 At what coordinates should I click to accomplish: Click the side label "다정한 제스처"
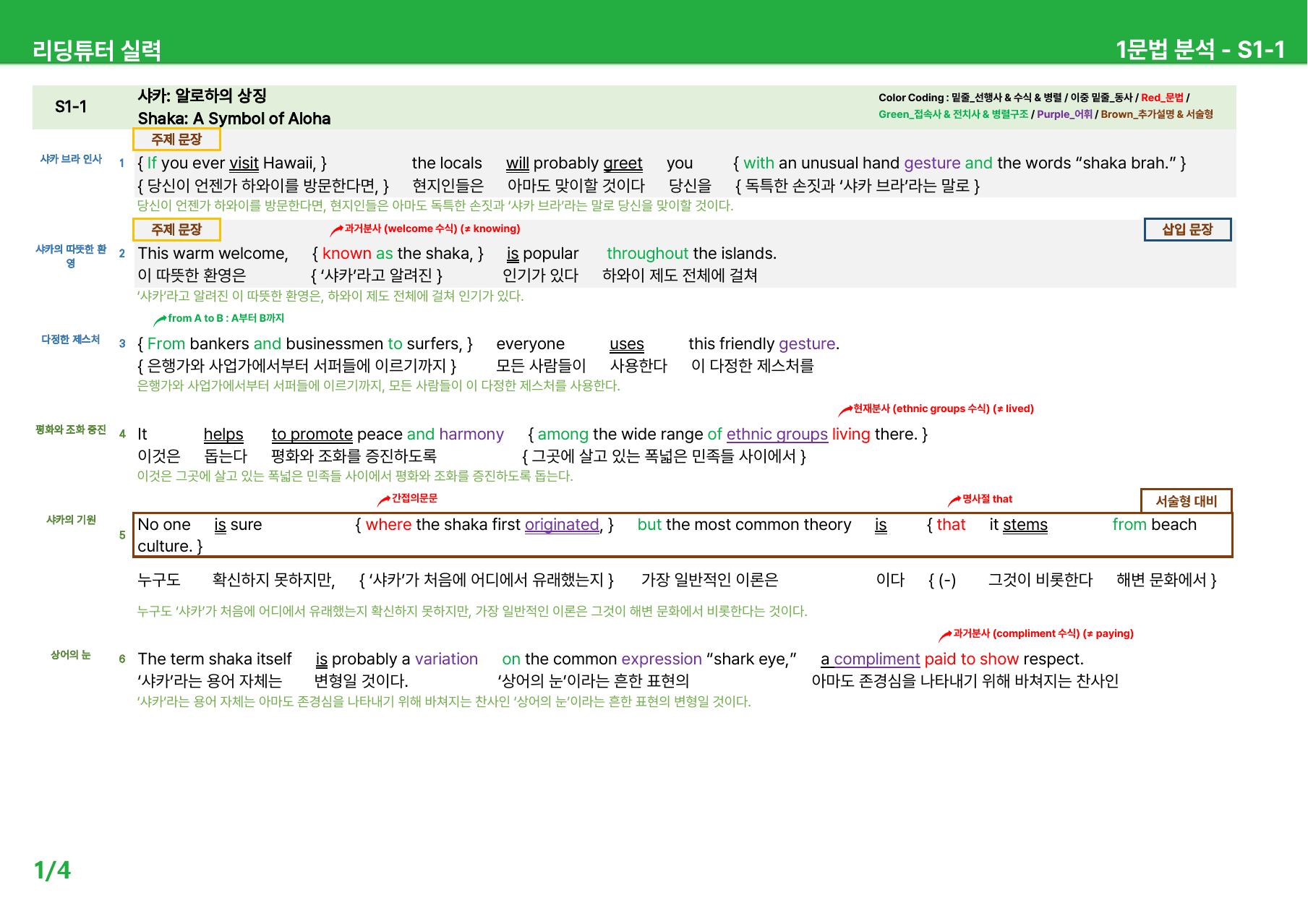pos(71,339)
